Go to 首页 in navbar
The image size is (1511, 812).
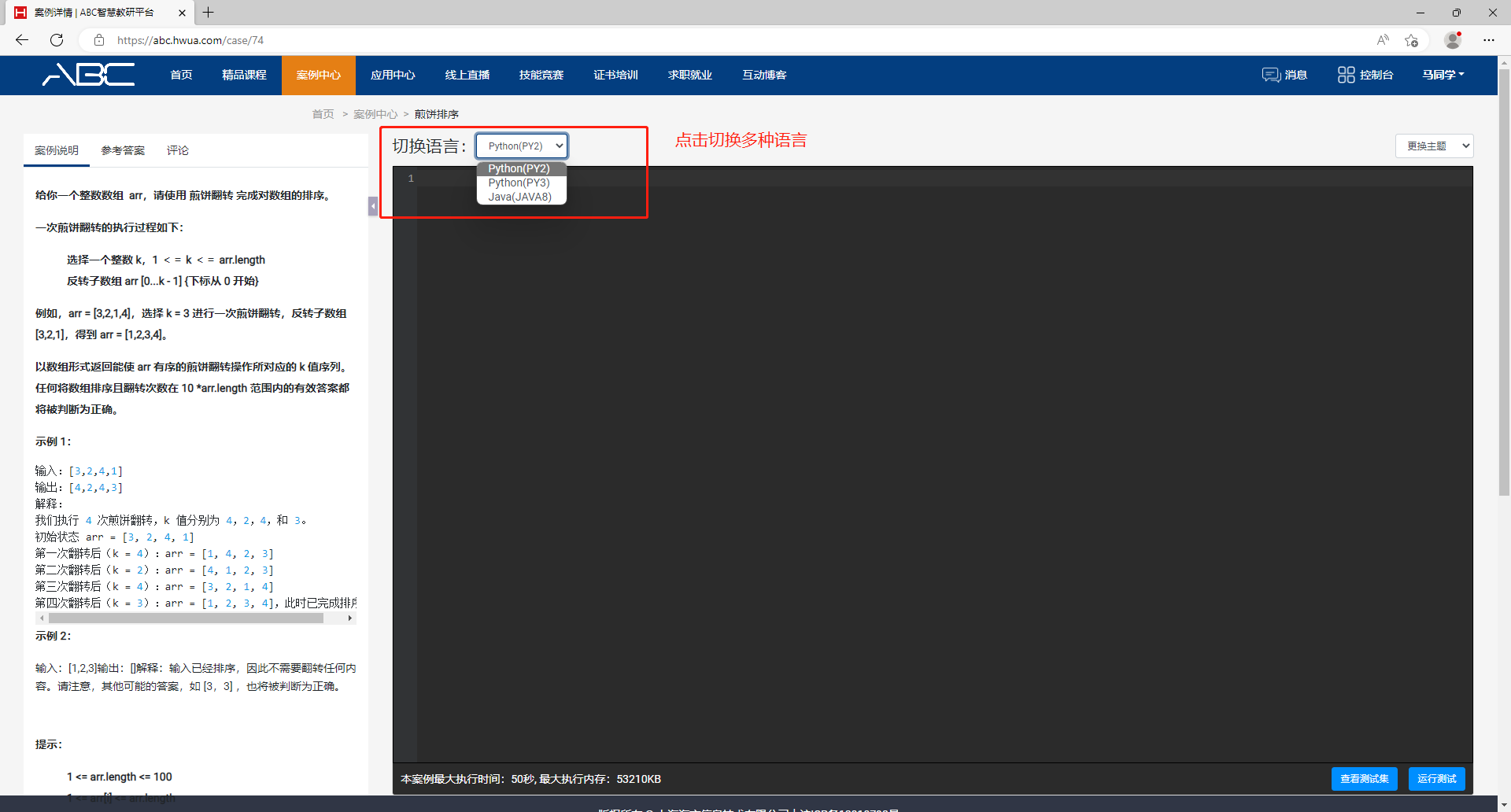(181, 75)
